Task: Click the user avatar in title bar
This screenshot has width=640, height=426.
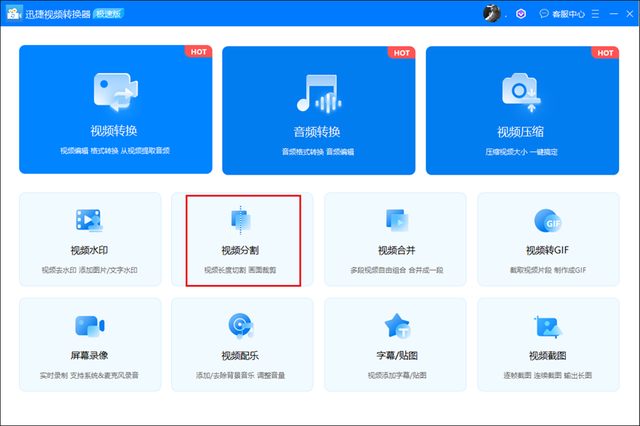Action: coord(493,13)
